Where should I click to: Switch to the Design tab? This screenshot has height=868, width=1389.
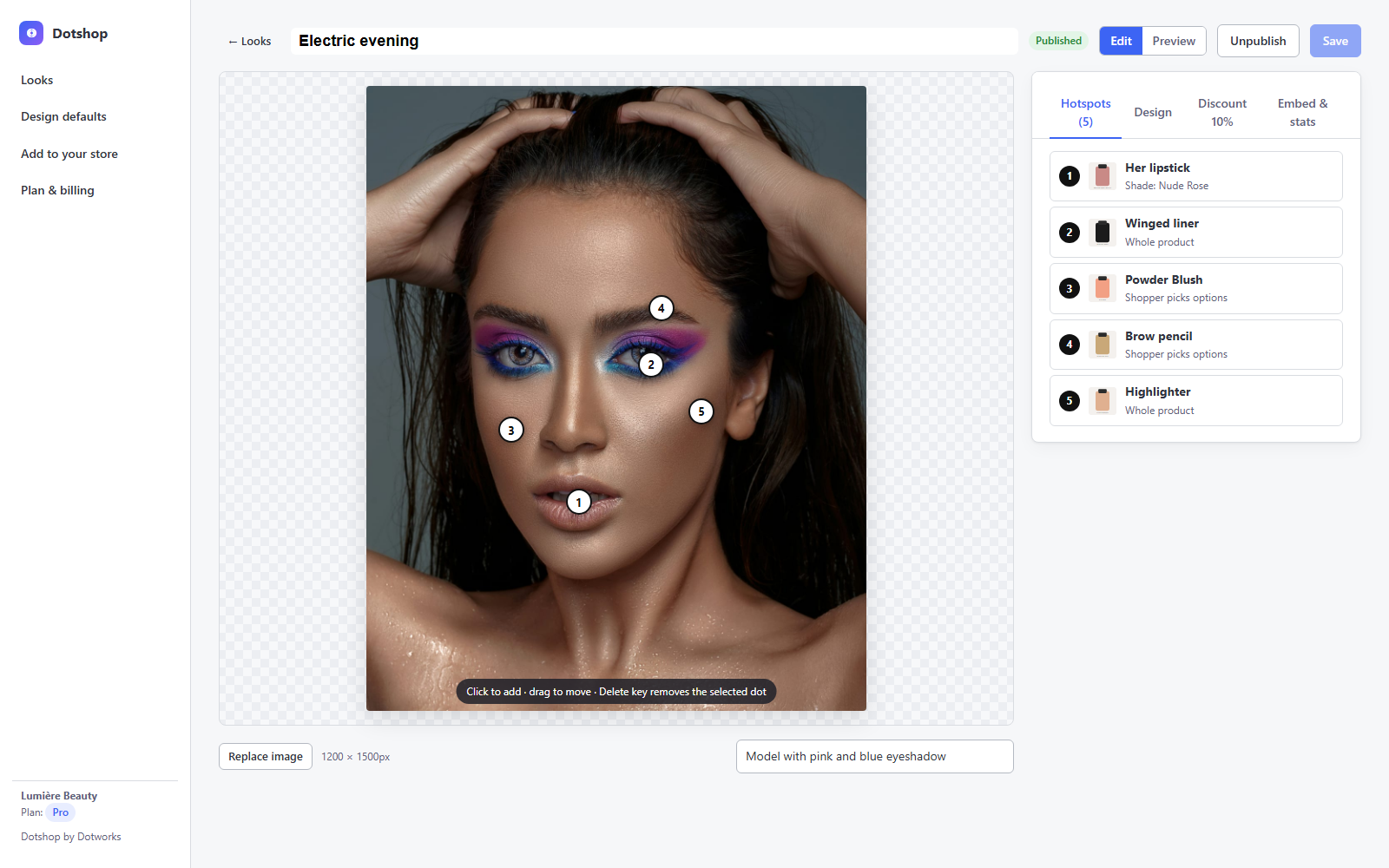pos(1153,112)
